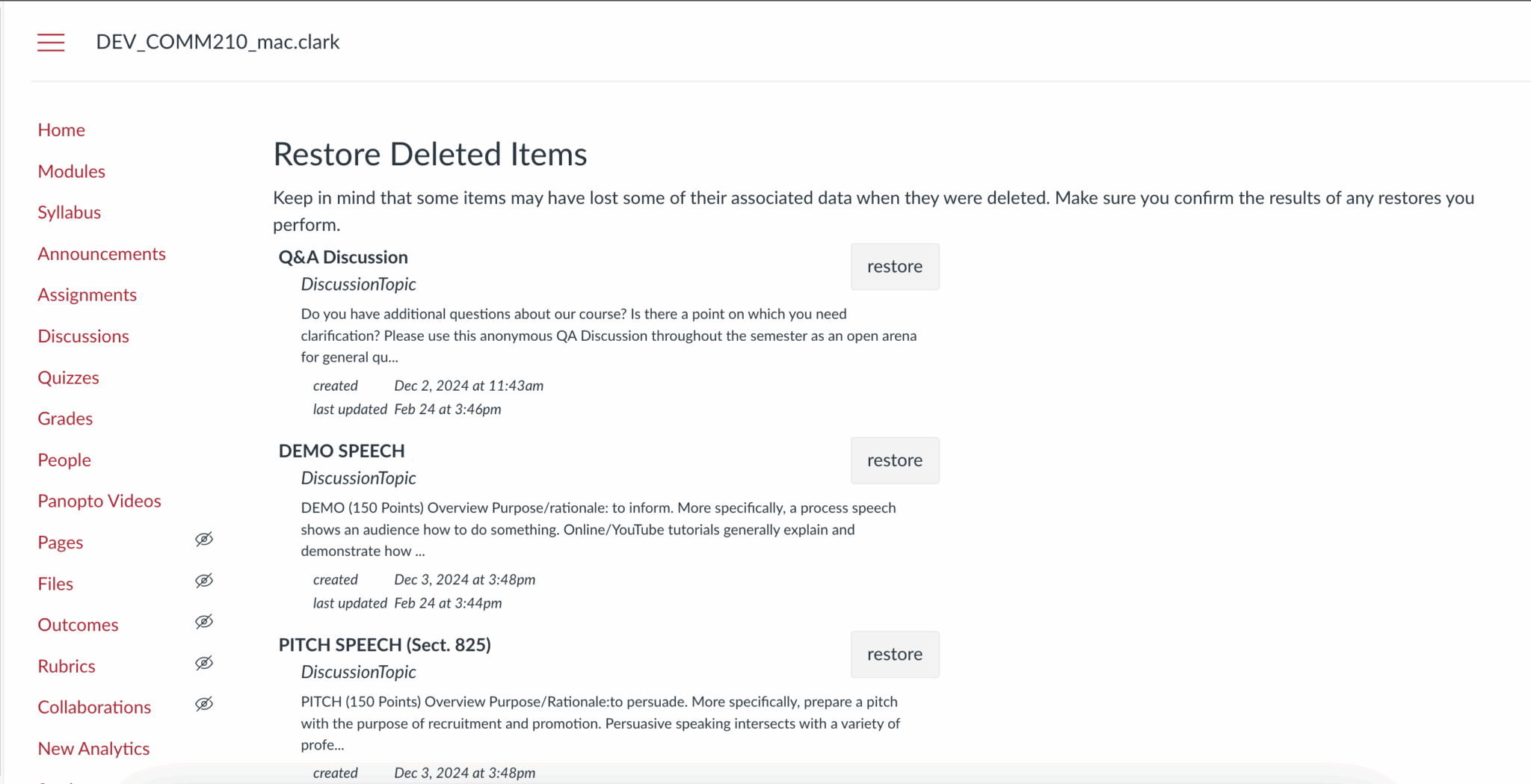Toggle the Rubrics visibility eye icon
1531x784 pixels.
coord(203,663)
